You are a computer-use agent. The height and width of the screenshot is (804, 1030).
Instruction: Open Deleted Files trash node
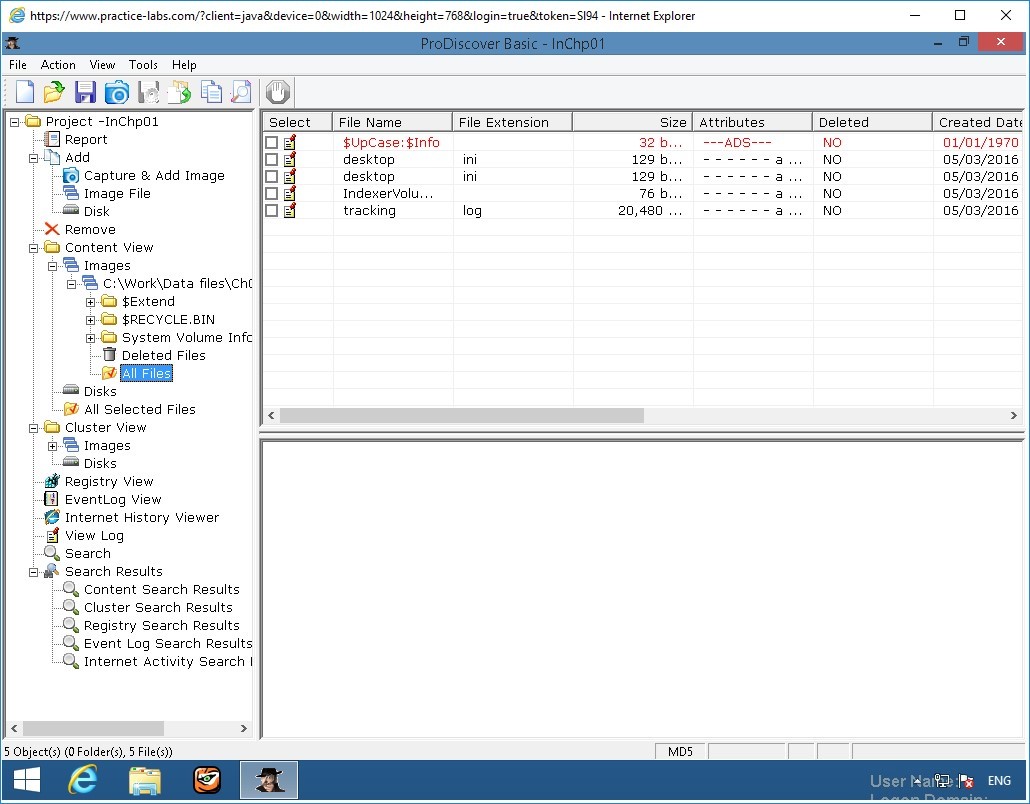[x=164, y=355]
